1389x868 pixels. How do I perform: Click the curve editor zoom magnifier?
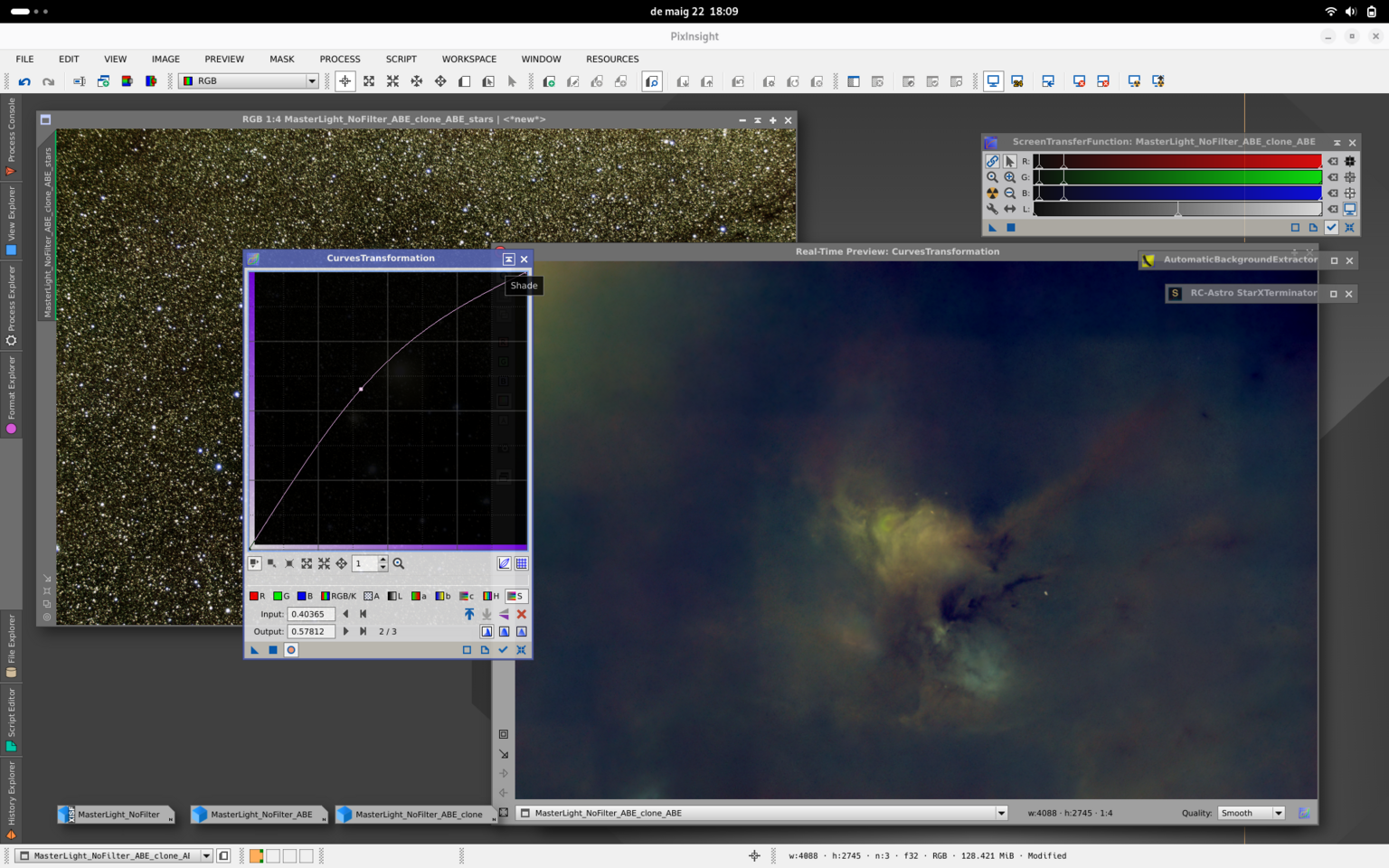tap(398, 563)
